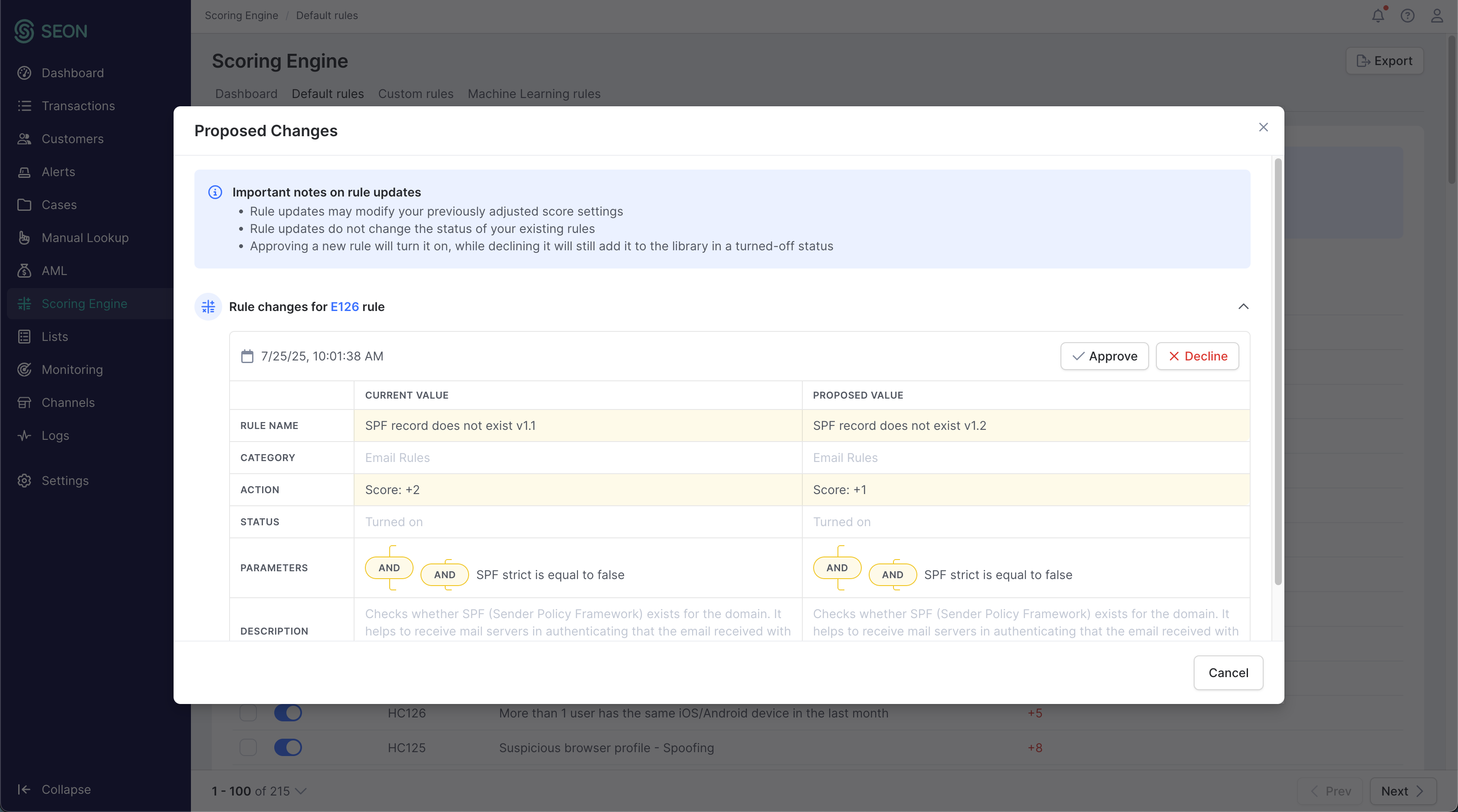Click current rule name 'SPF record does not exist v1.1'
1458x812 pixels.
(450, 426)
